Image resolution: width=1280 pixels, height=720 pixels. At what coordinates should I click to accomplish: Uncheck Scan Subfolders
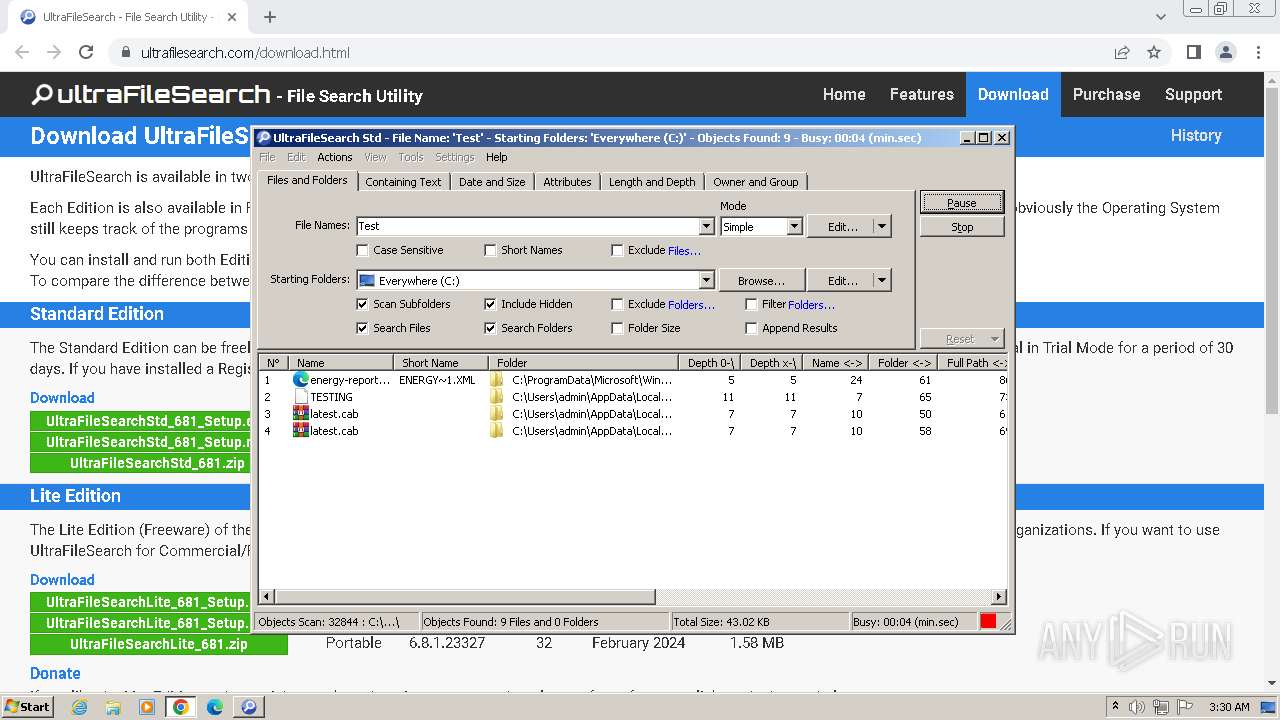363,304
